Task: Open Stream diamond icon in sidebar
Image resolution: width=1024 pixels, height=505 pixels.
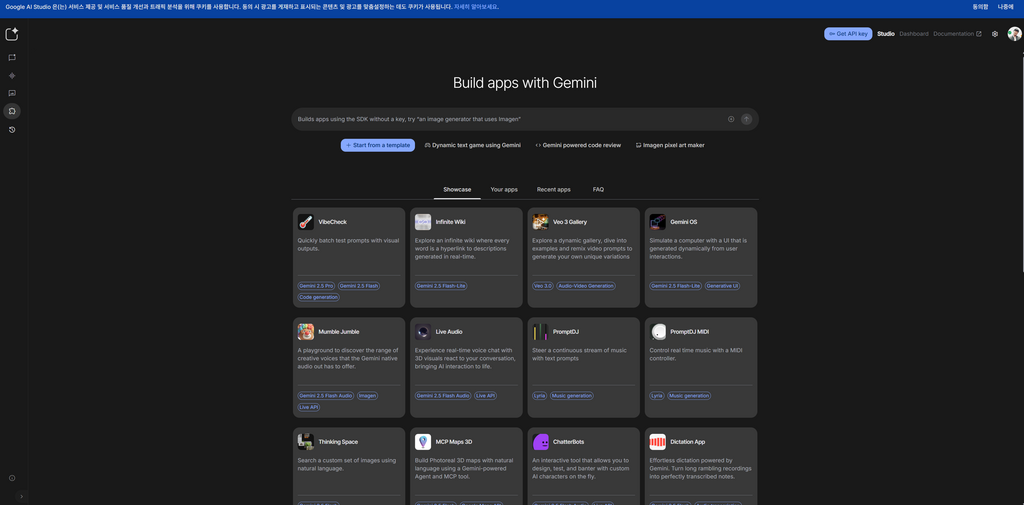Action: tap(12, 76)
